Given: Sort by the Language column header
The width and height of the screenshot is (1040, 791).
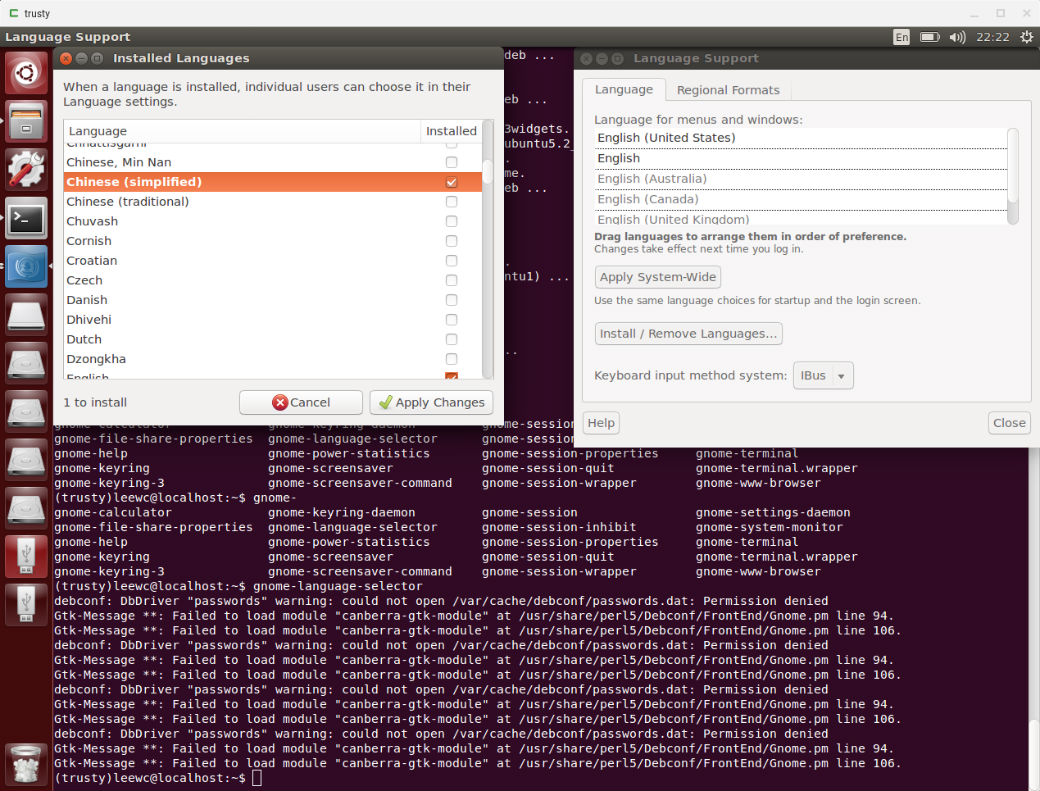Looking at the screenshot, I should [242, 131].
